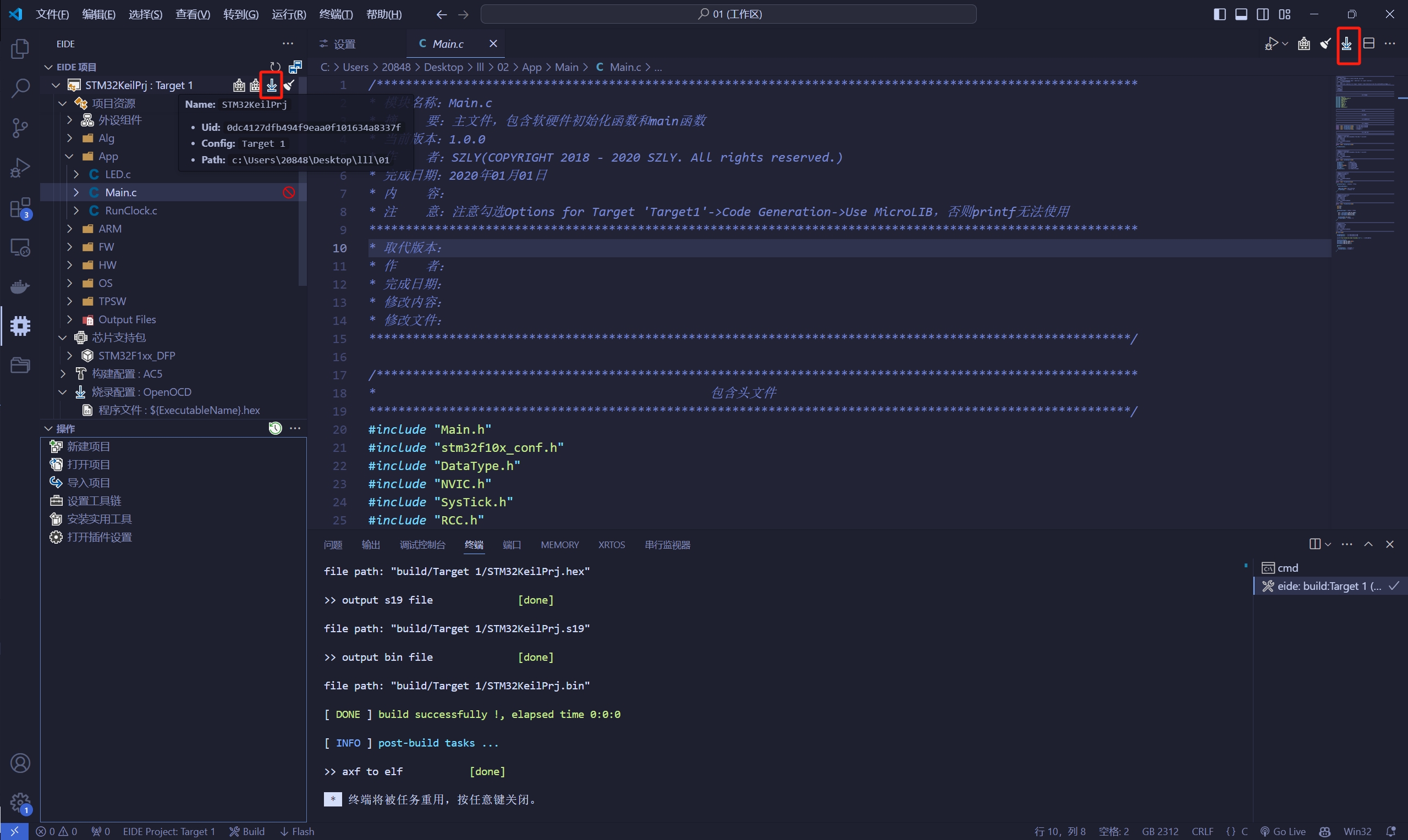
Task: Collapse the 烧录配置 : OpenOCD node
Action: pyautogui.click(x=63, y=392)
